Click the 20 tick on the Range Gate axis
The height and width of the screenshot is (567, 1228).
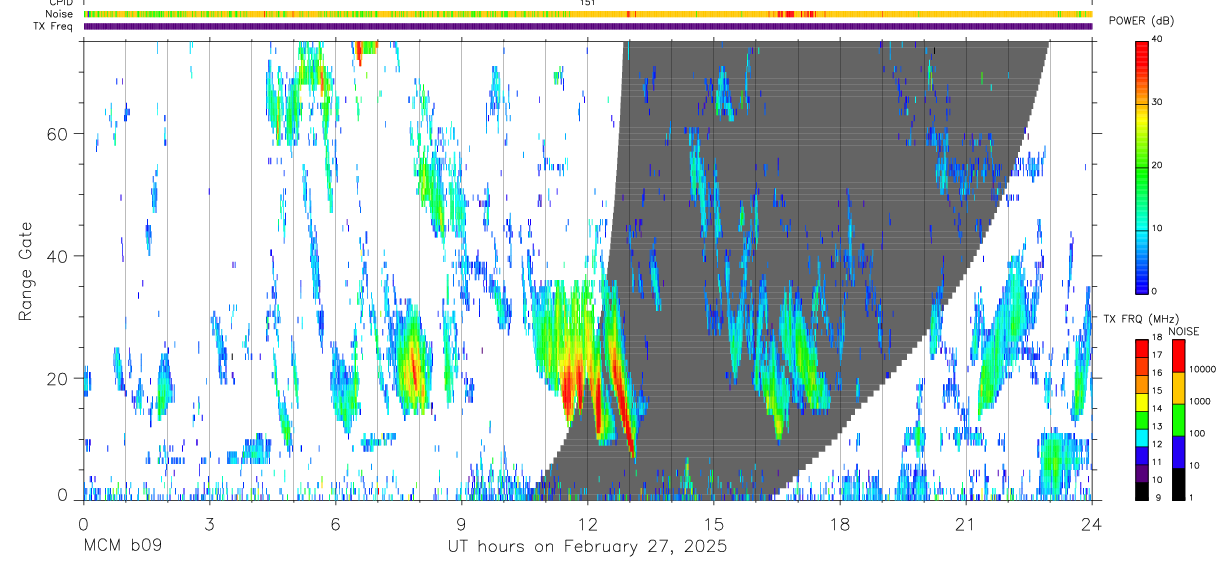[59, 378]
